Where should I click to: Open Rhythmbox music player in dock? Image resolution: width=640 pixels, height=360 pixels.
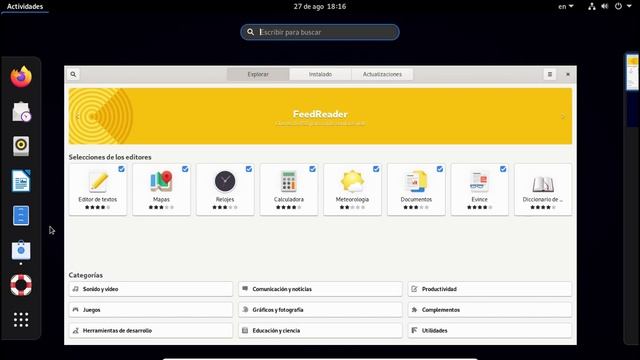click(x=21, y=146)
